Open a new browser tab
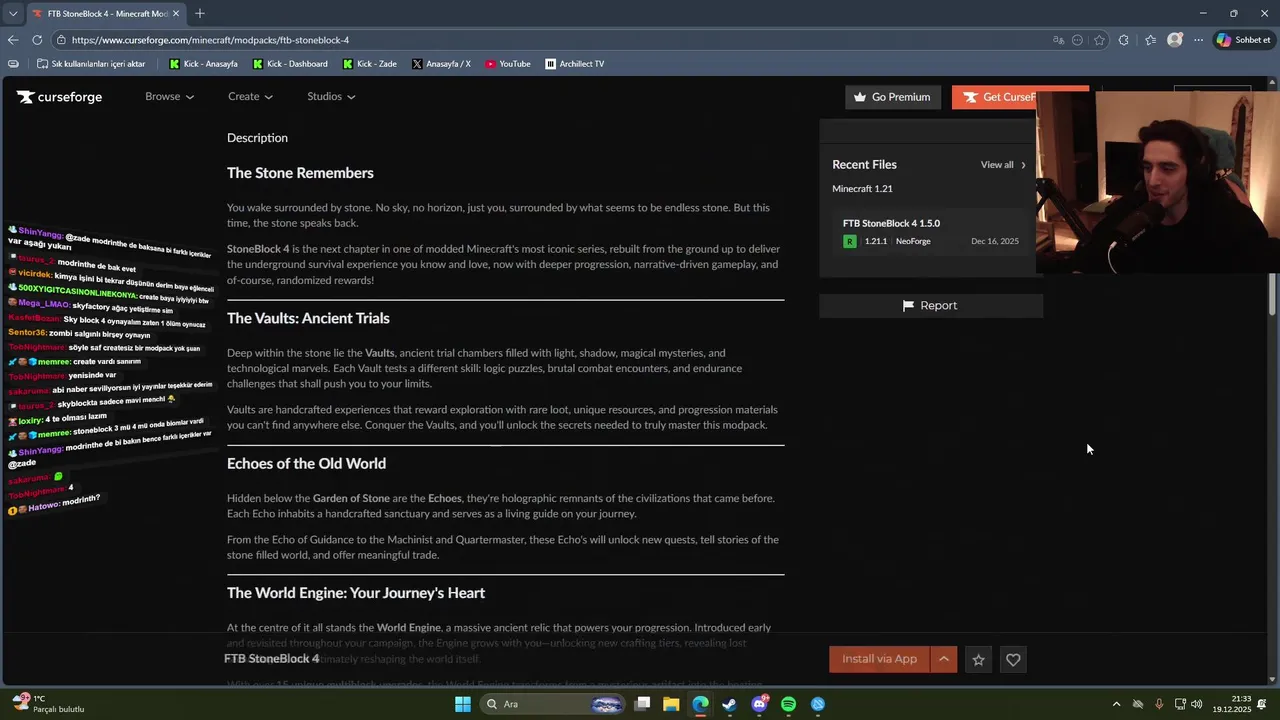This screenshot has height=720, width=1280. click(x=200, y=14)
